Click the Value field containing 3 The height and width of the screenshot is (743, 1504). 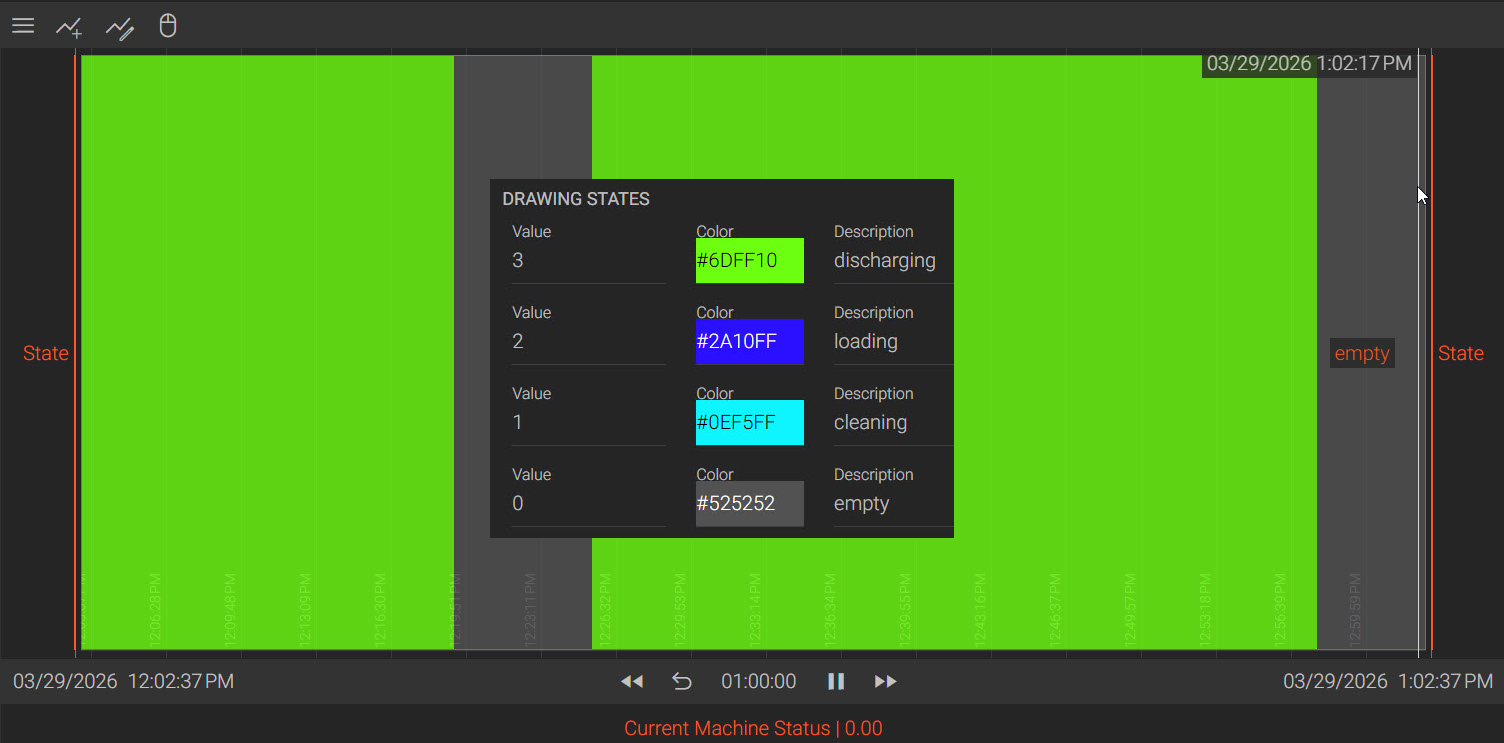[x=589, y=261]
